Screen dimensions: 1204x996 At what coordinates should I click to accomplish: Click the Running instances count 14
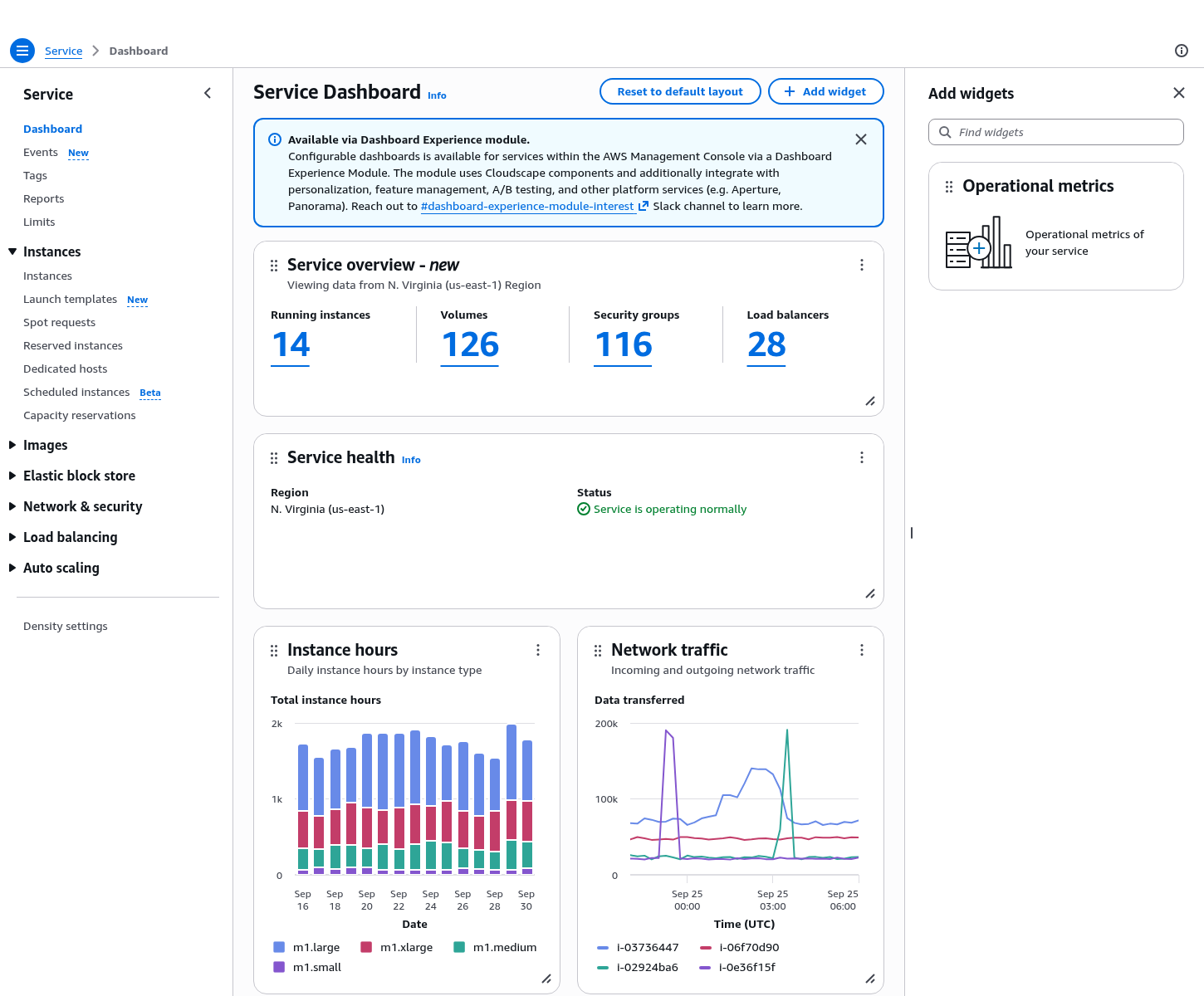291,345
